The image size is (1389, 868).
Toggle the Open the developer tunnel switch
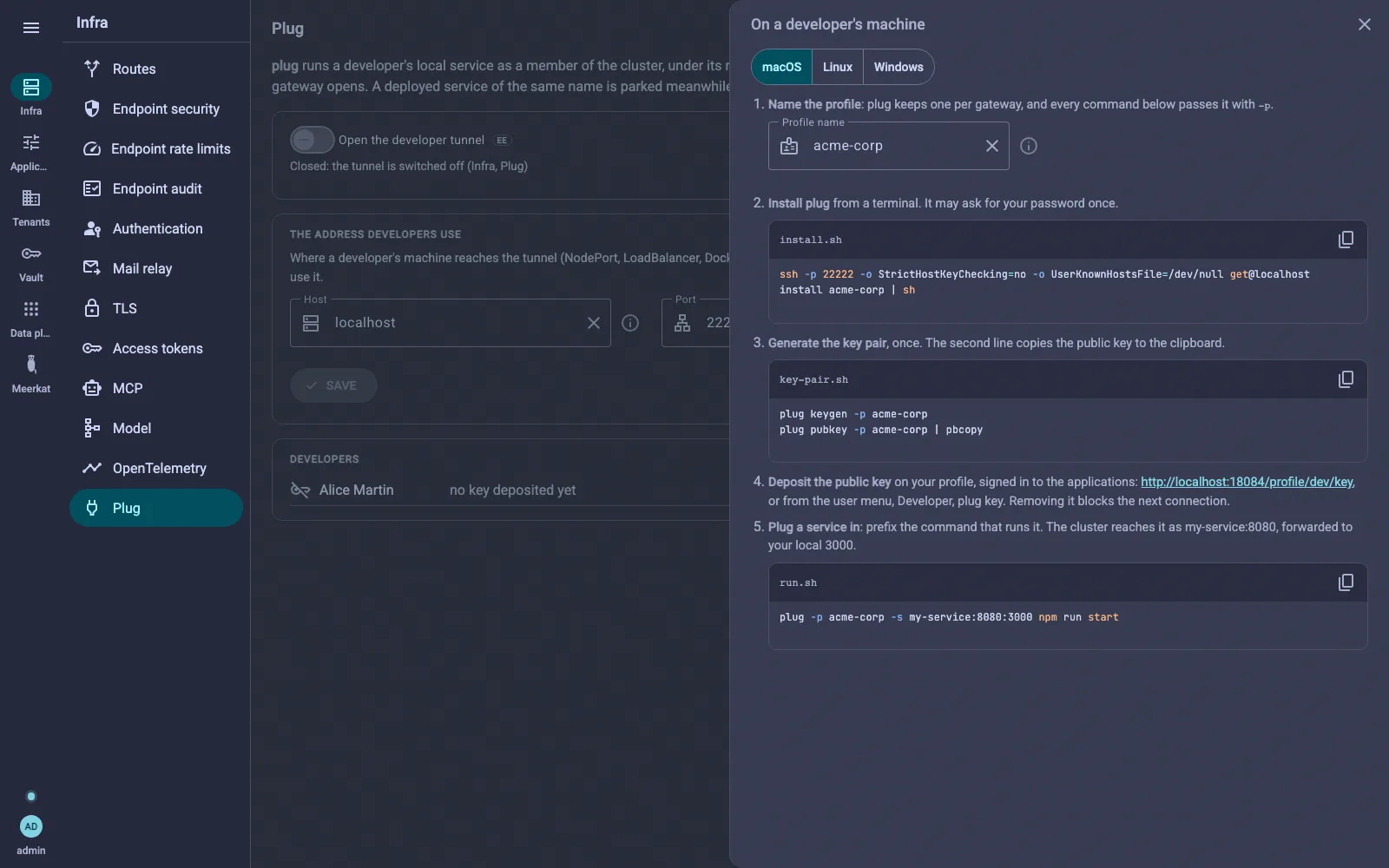pyautogui.click(x=312, y=140)
